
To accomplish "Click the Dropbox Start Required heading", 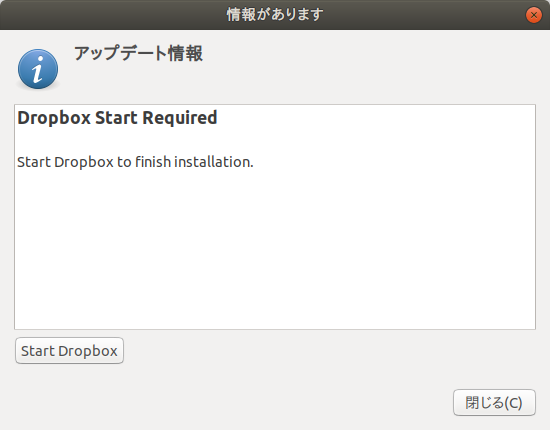I will (x=117, y=117).
